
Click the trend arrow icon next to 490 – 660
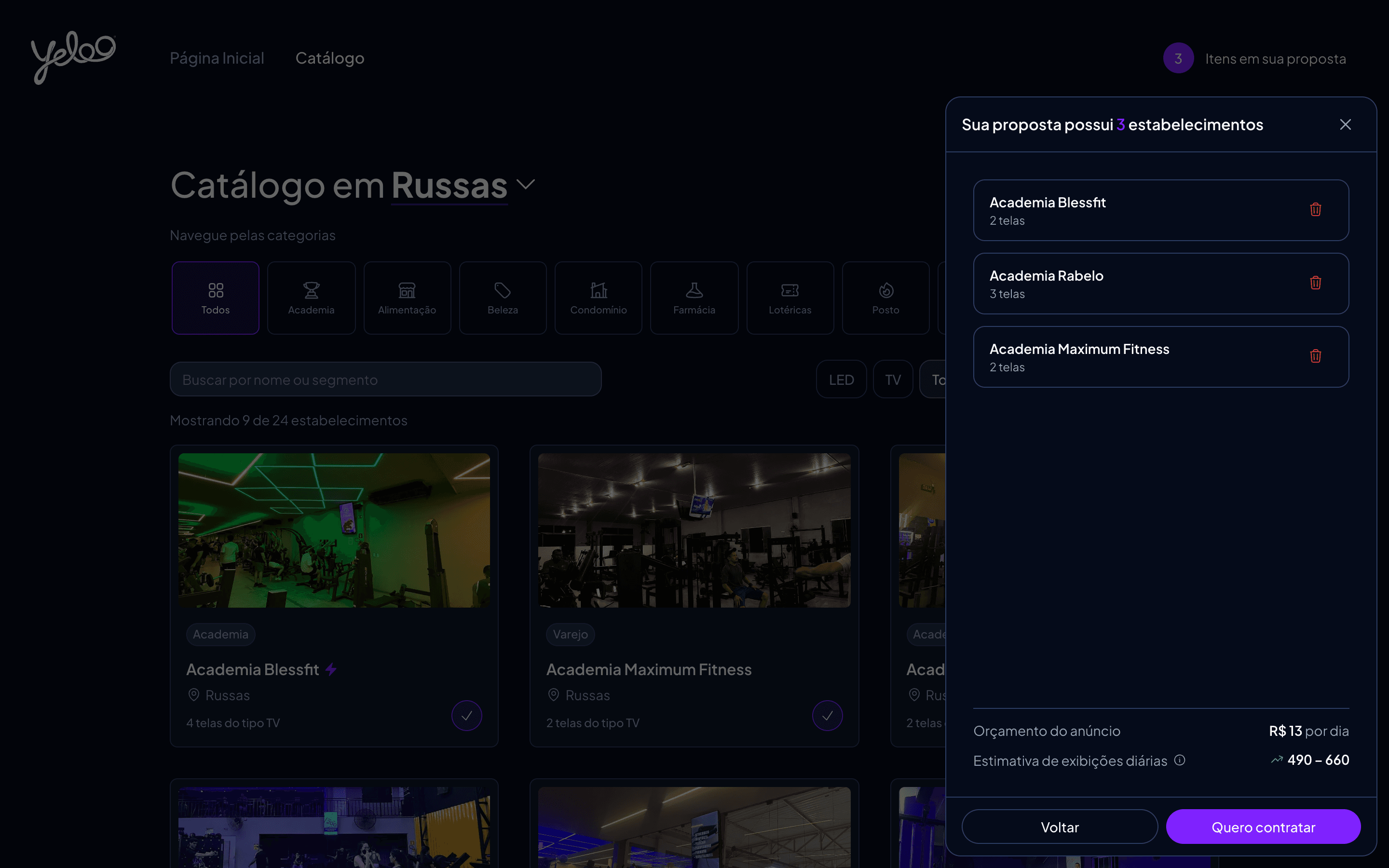[1277, 760]
